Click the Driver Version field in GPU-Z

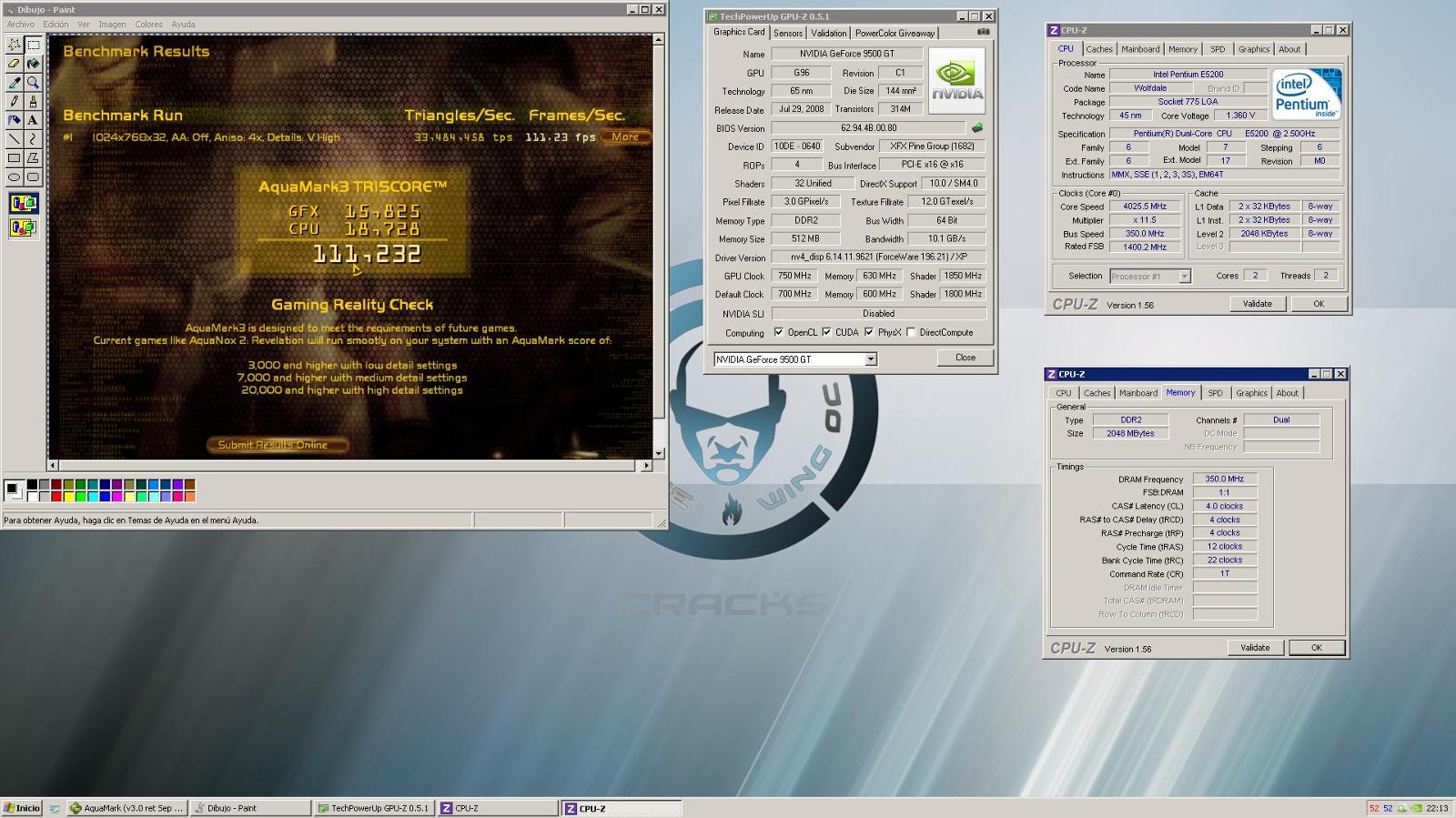coord(878,258)
